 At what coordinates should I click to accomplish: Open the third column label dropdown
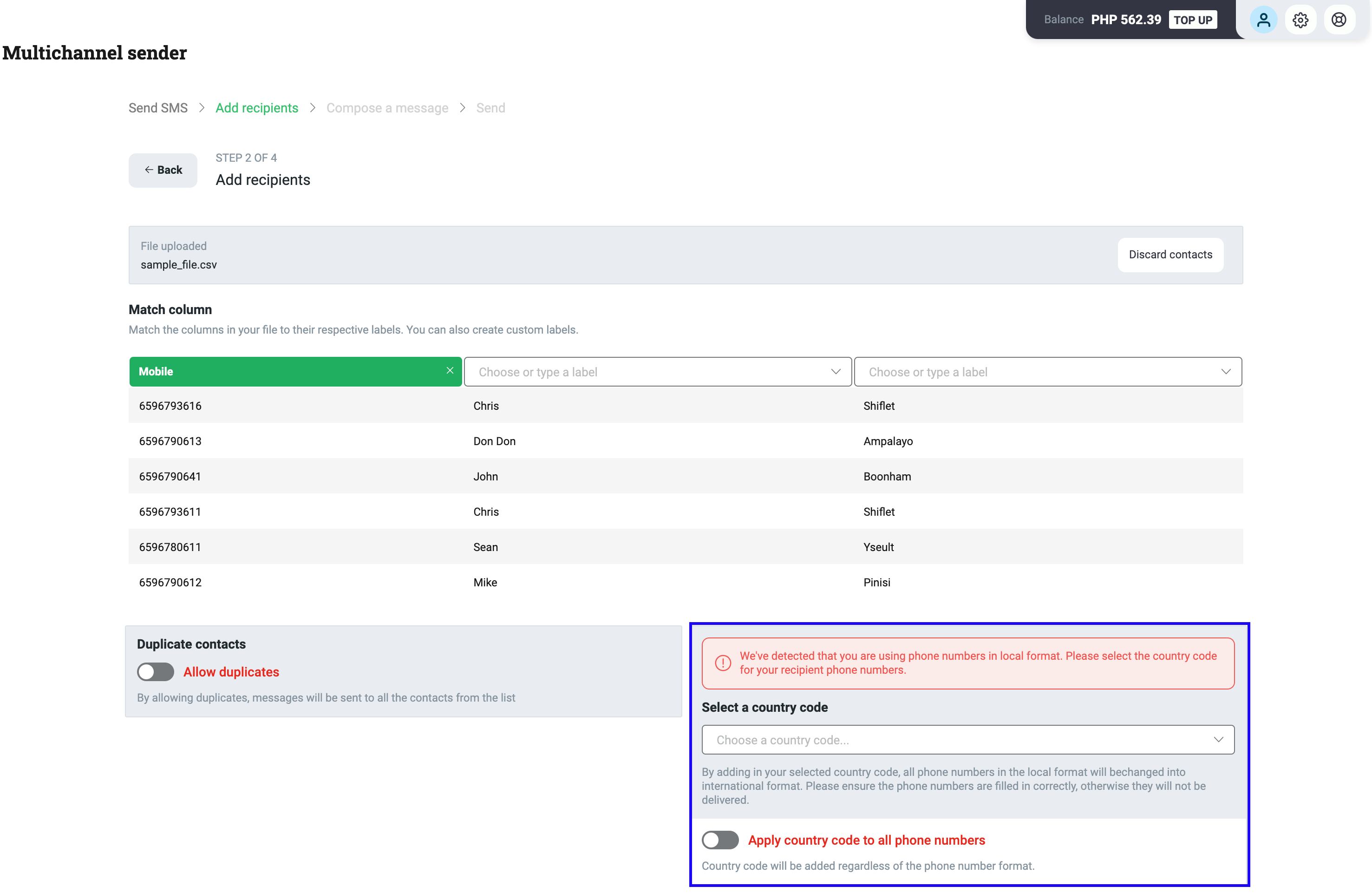[1047, 372]
